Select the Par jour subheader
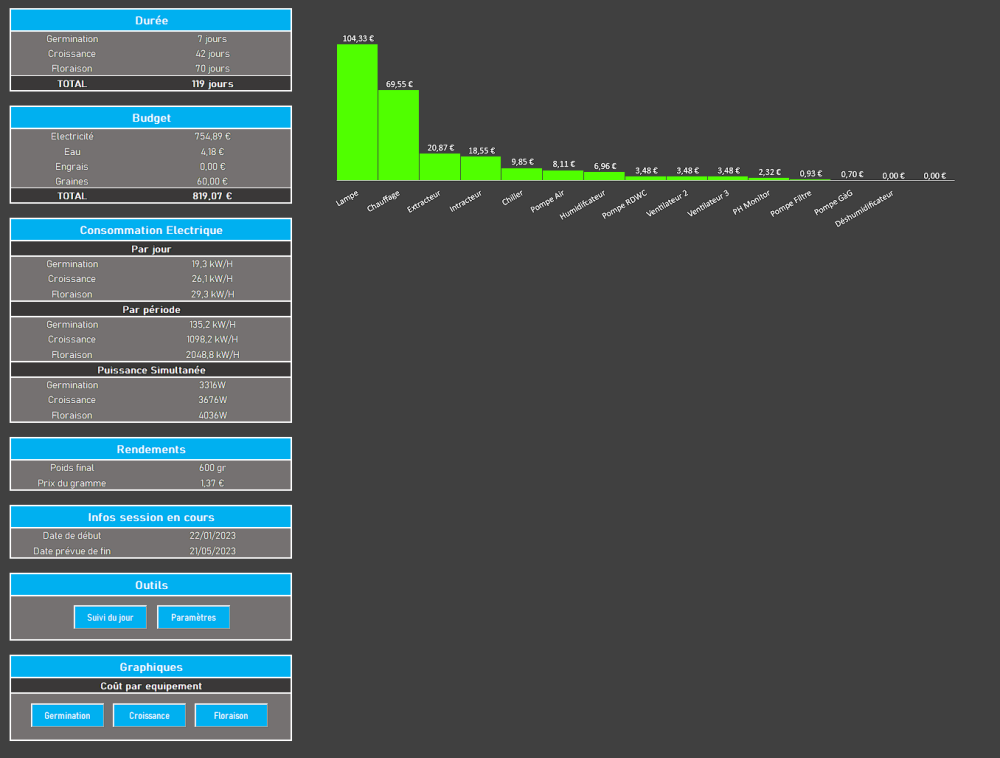Image resolution: width=1000 pixels, height=758 pixels. 151,249
